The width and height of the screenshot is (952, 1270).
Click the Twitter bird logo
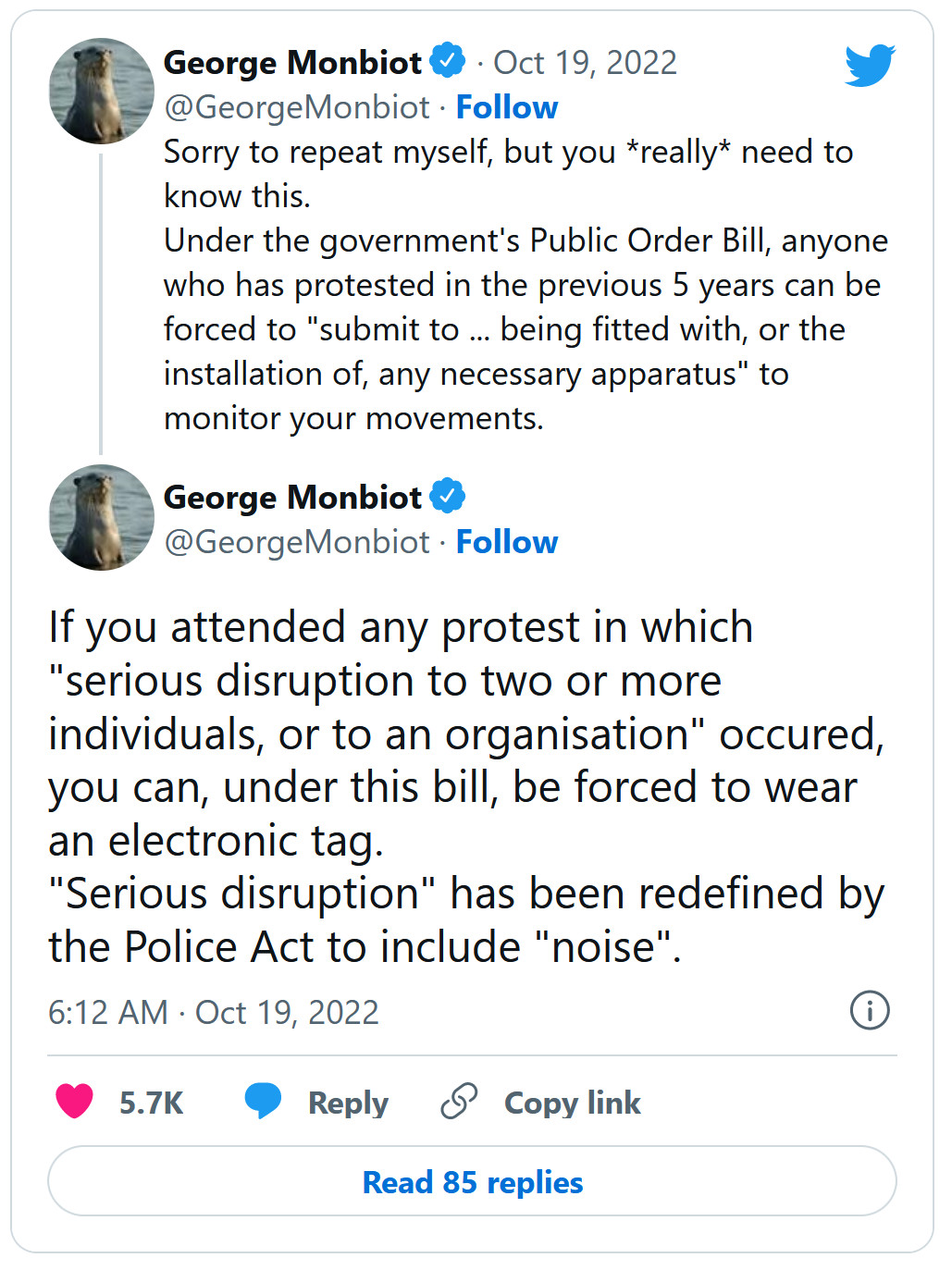pyautogui.click(x=870, y=65)
